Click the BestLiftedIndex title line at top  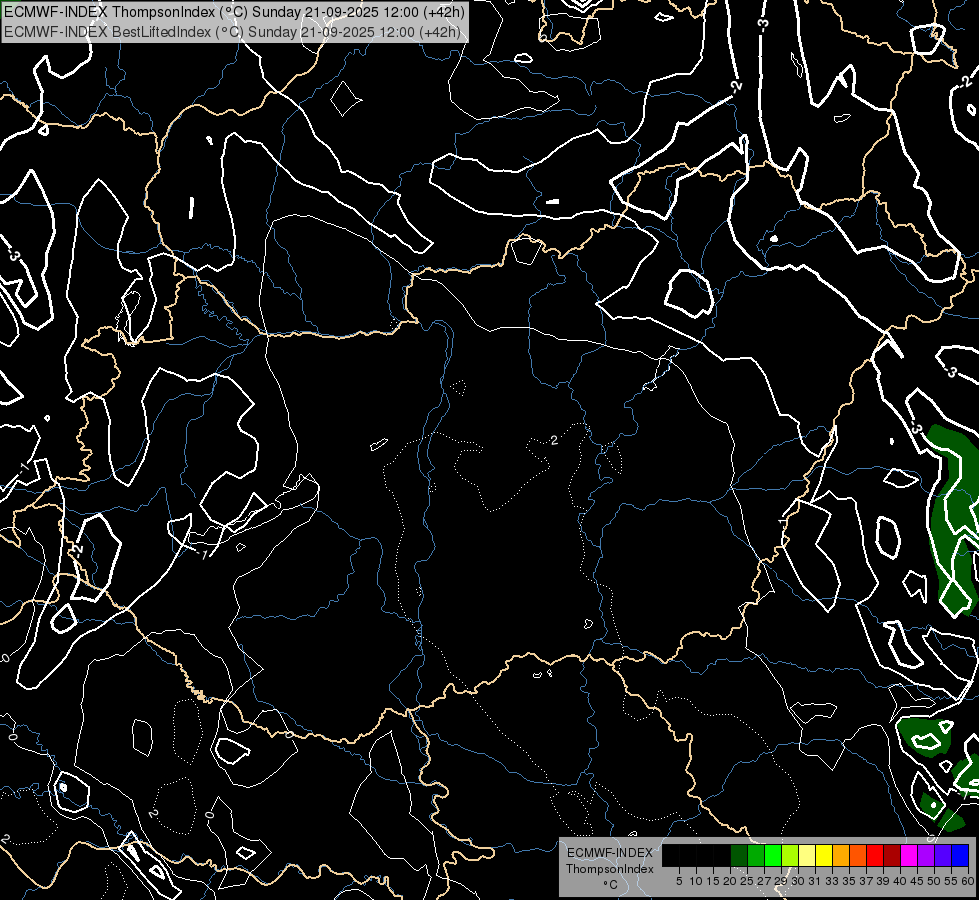232,31
